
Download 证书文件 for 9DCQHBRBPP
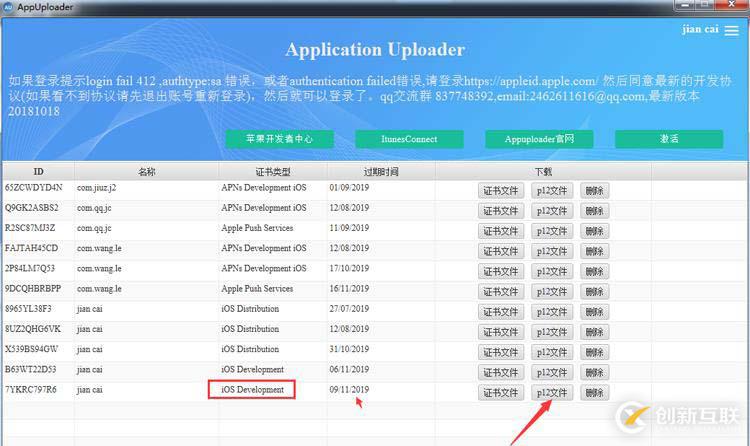501,291
